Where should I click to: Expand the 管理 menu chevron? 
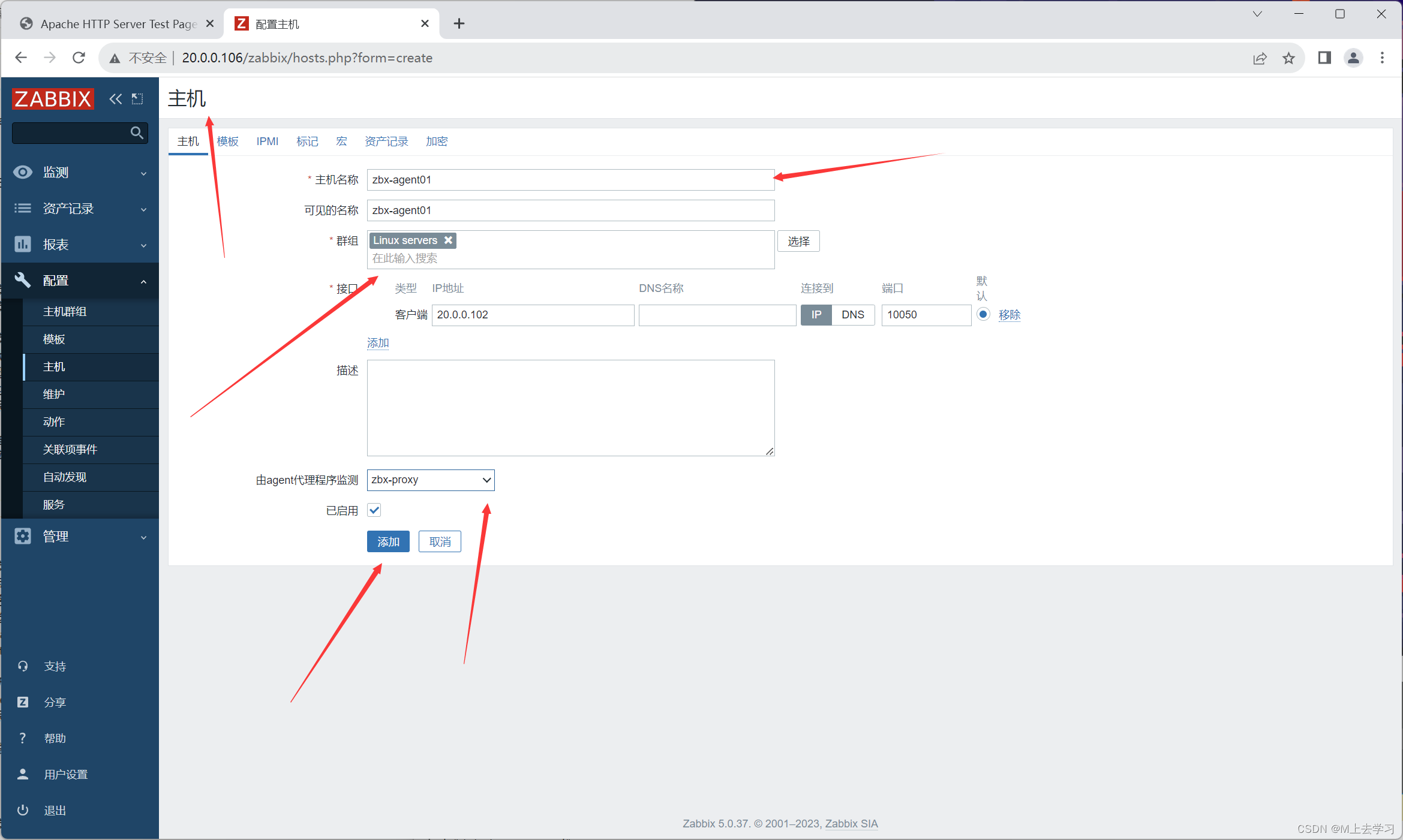tap(143, 537)
